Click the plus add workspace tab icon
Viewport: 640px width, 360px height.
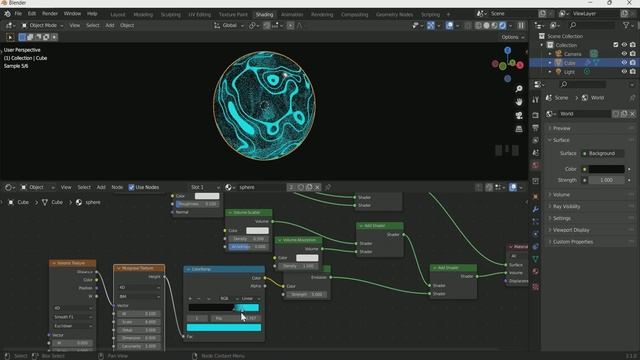pos(448,14)
